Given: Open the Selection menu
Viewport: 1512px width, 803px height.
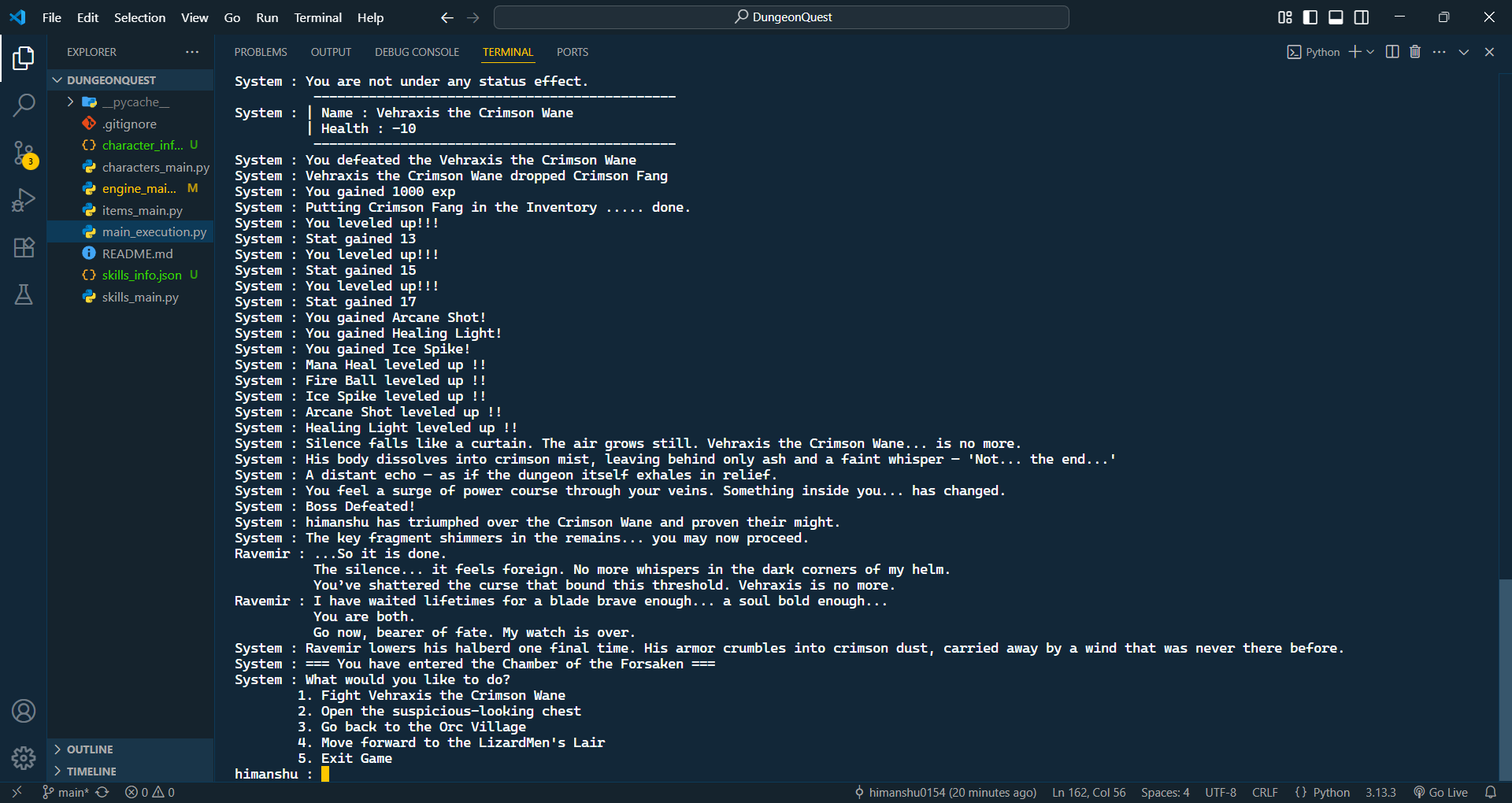Looking at the screenshot, I should (140, 17).
